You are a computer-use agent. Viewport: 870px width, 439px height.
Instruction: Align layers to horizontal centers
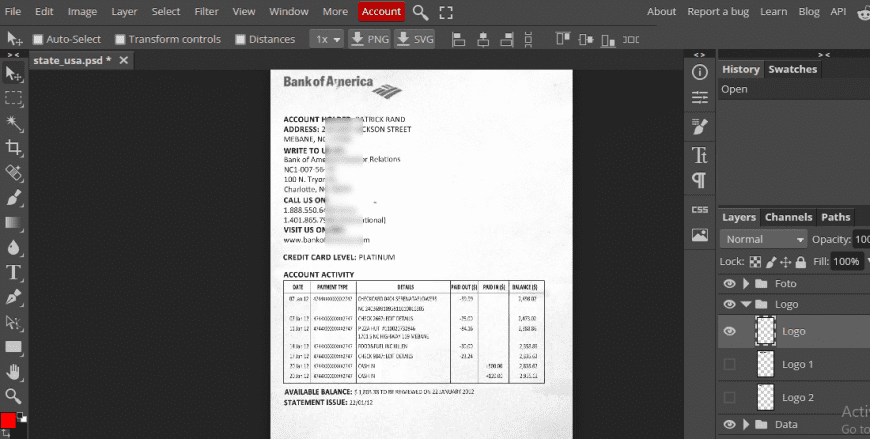[x=483, y=39]
